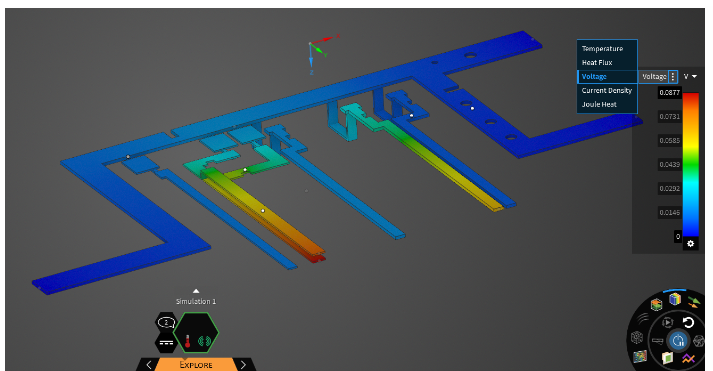713x371 pixels.
Task: Click the green section plane icon
Action: pyautogui.click(x=667, y=358)
